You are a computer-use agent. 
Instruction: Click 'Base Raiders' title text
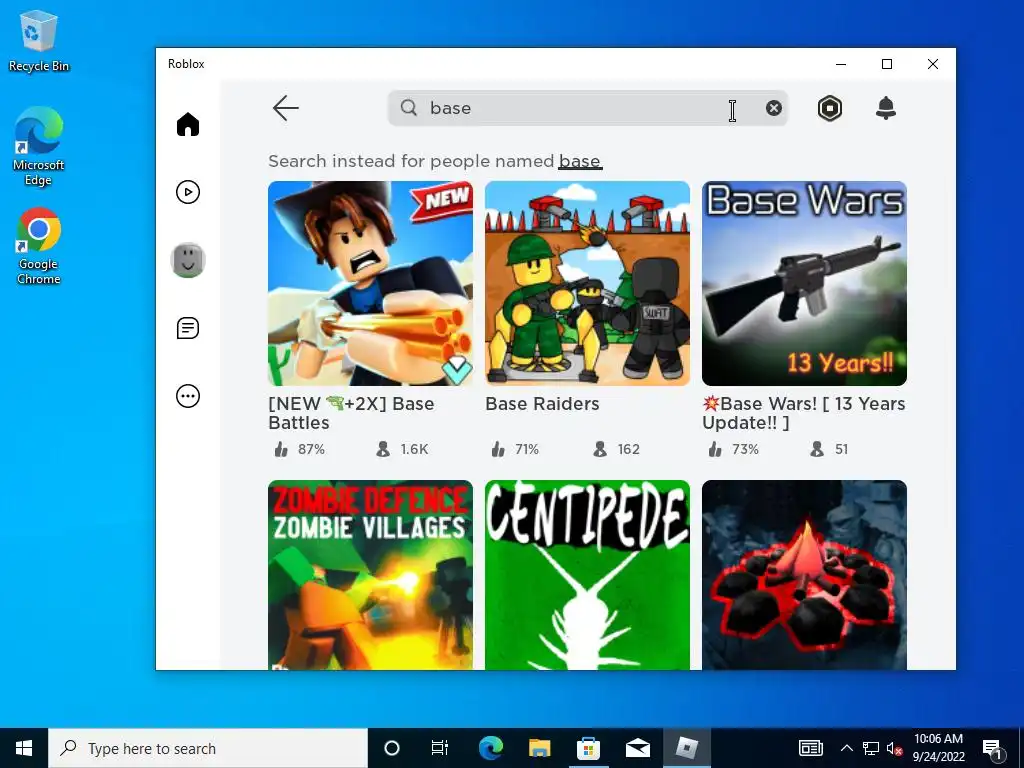coord(542,404)
